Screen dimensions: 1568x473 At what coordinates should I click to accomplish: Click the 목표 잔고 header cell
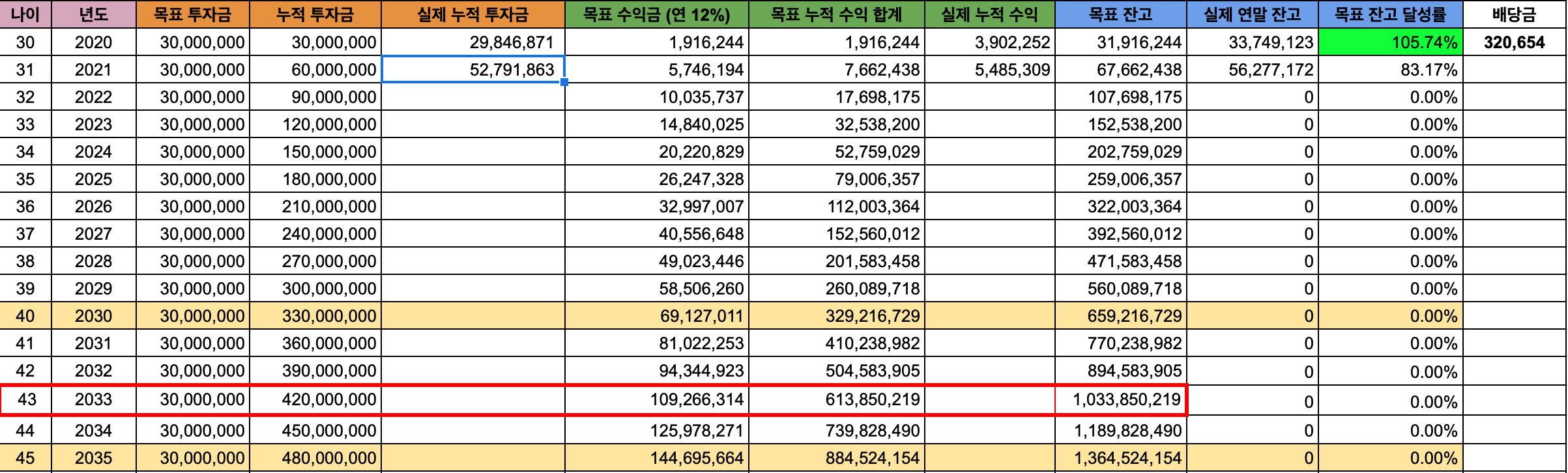[1121, 14]
